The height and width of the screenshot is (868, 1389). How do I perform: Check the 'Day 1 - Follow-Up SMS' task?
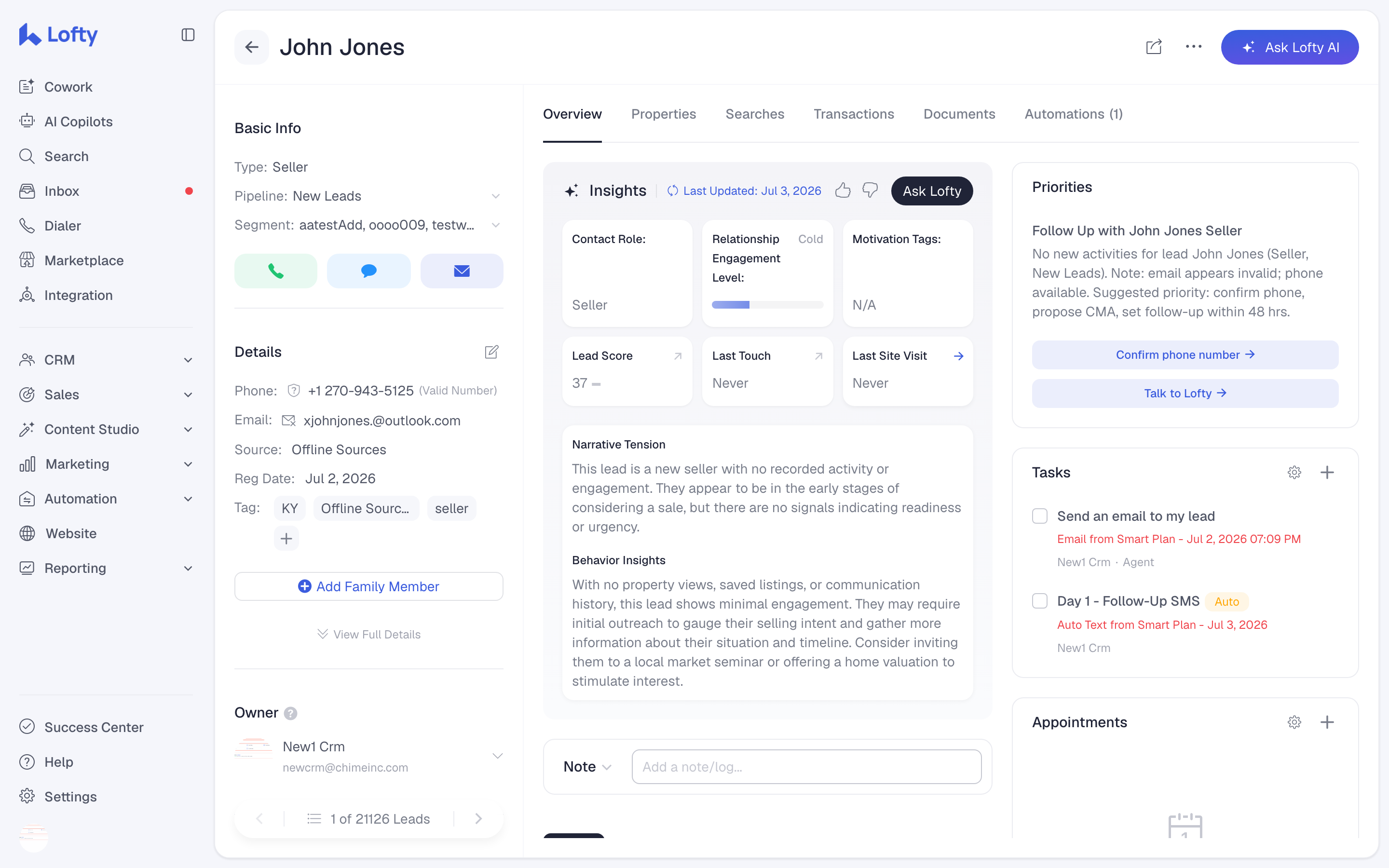[x=1039, y=601]
